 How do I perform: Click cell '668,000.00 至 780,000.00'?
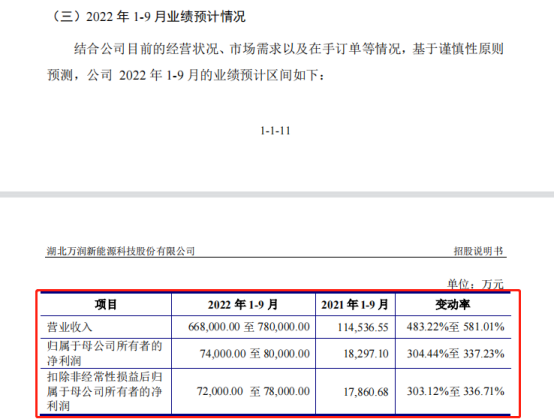point(249,327)
